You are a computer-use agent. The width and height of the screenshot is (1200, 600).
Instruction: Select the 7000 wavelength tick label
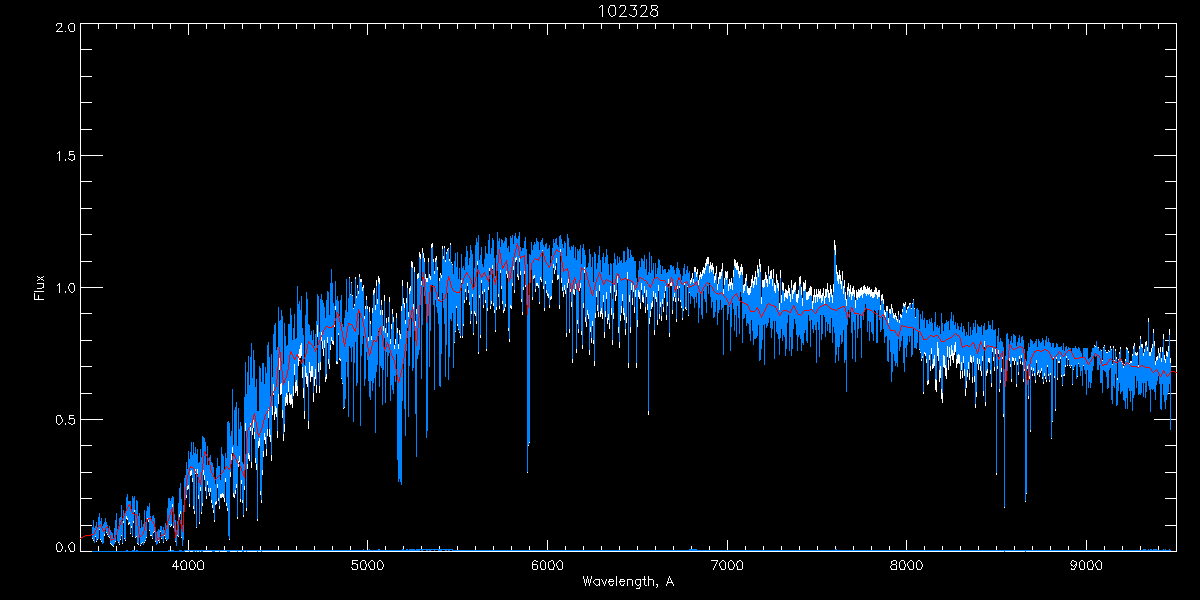click(x=727, y=565)
